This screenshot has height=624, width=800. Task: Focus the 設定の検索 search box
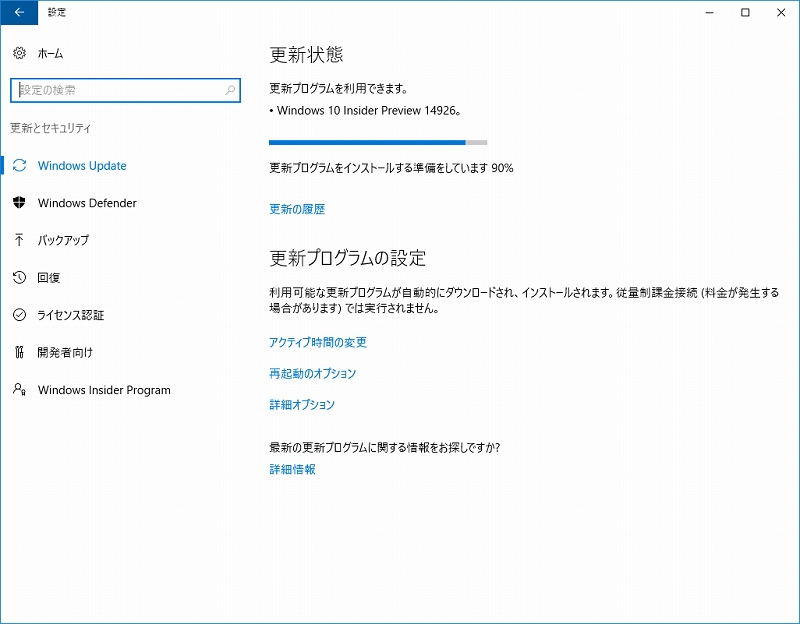[x=125, y=90]
